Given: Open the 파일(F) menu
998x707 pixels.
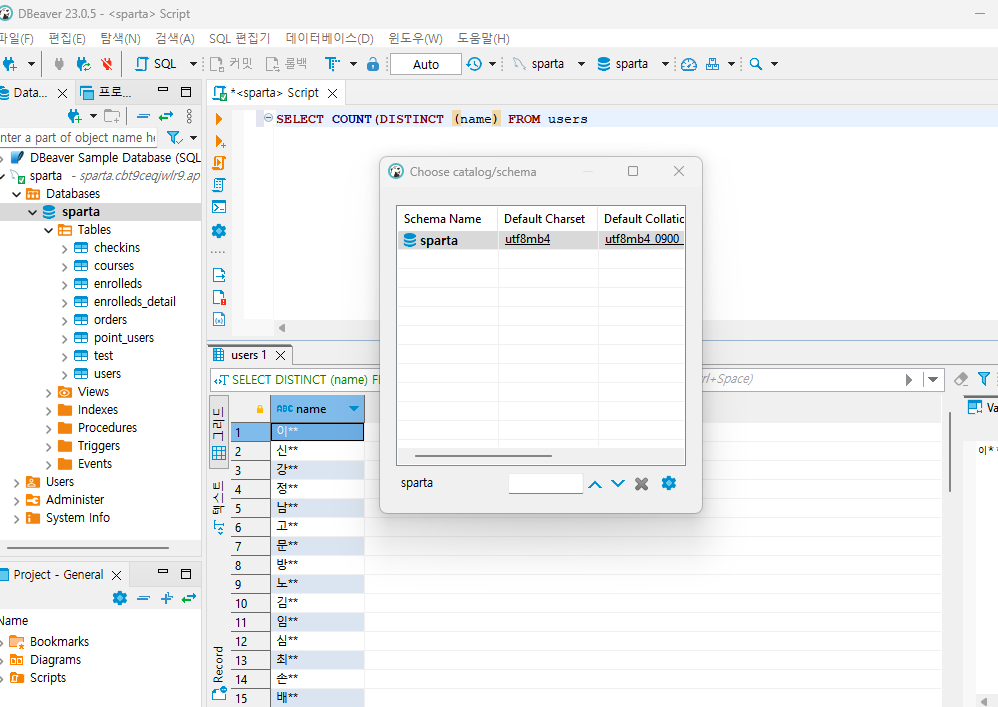Looking at the screenshot, I should point(17,38).
